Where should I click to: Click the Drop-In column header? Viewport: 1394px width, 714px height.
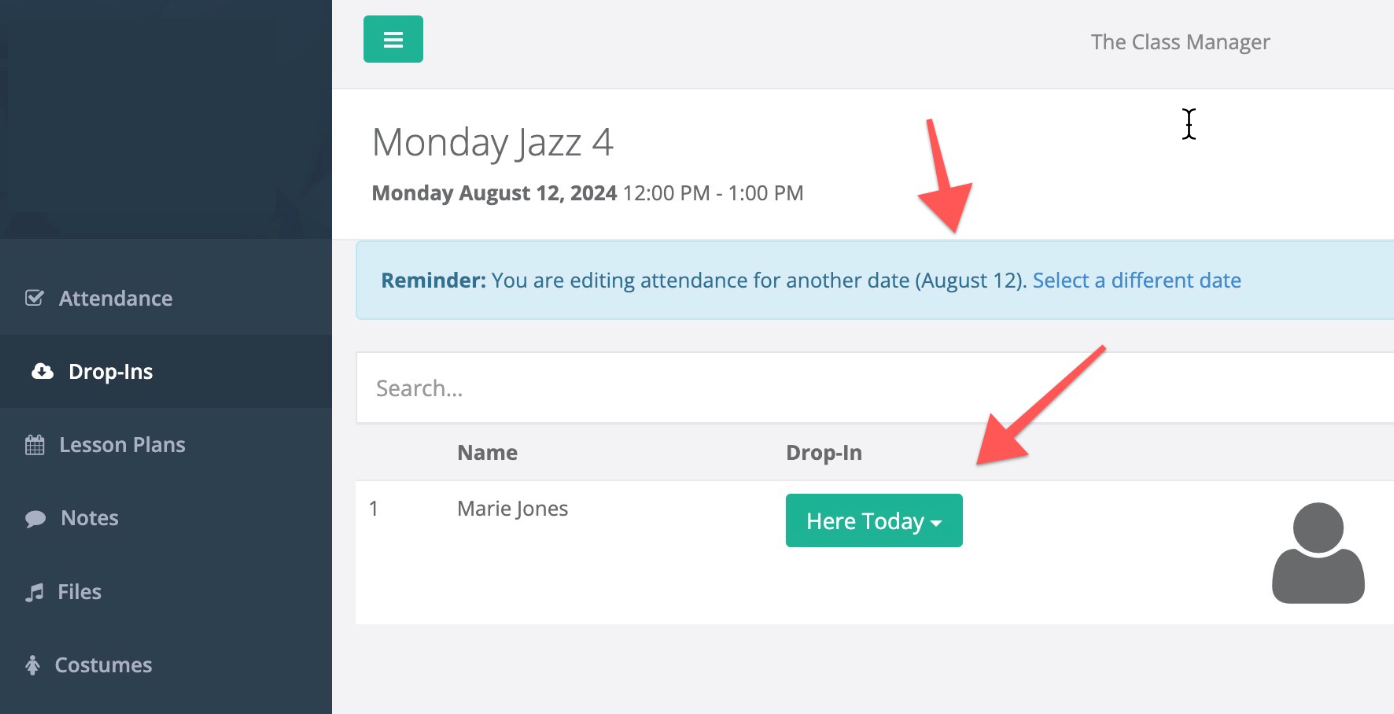tap(824, 452)
